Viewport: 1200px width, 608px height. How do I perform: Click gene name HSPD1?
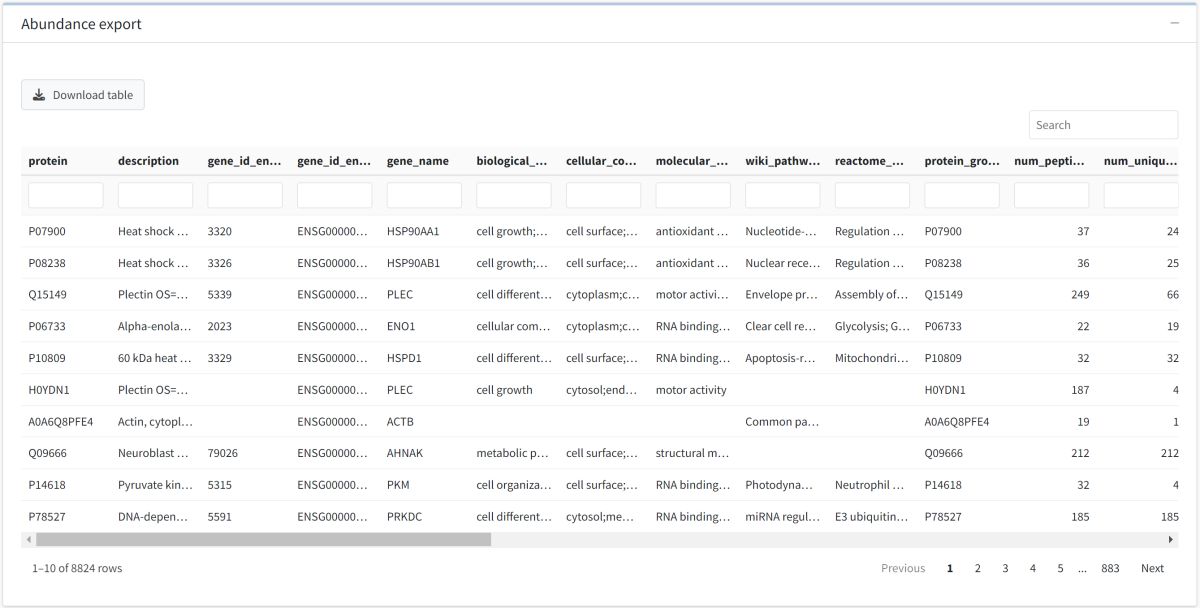pos(404,358)
